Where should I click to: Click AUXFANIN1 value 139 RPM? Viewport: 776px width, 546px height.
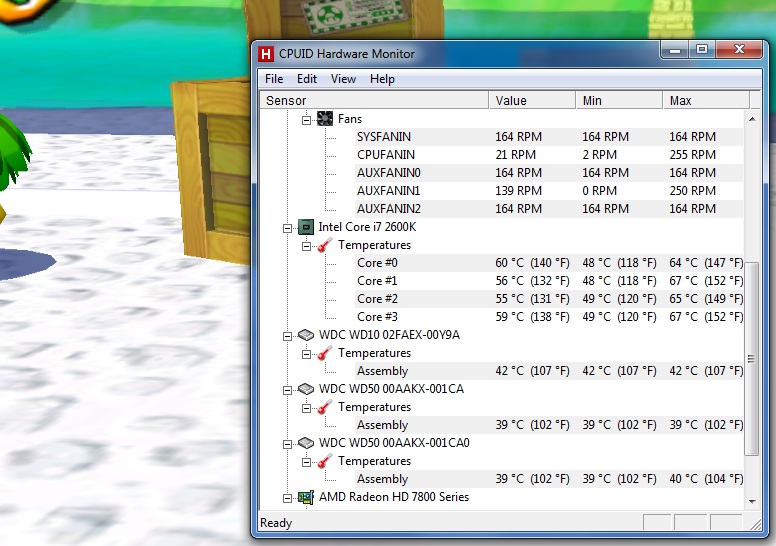519,191
